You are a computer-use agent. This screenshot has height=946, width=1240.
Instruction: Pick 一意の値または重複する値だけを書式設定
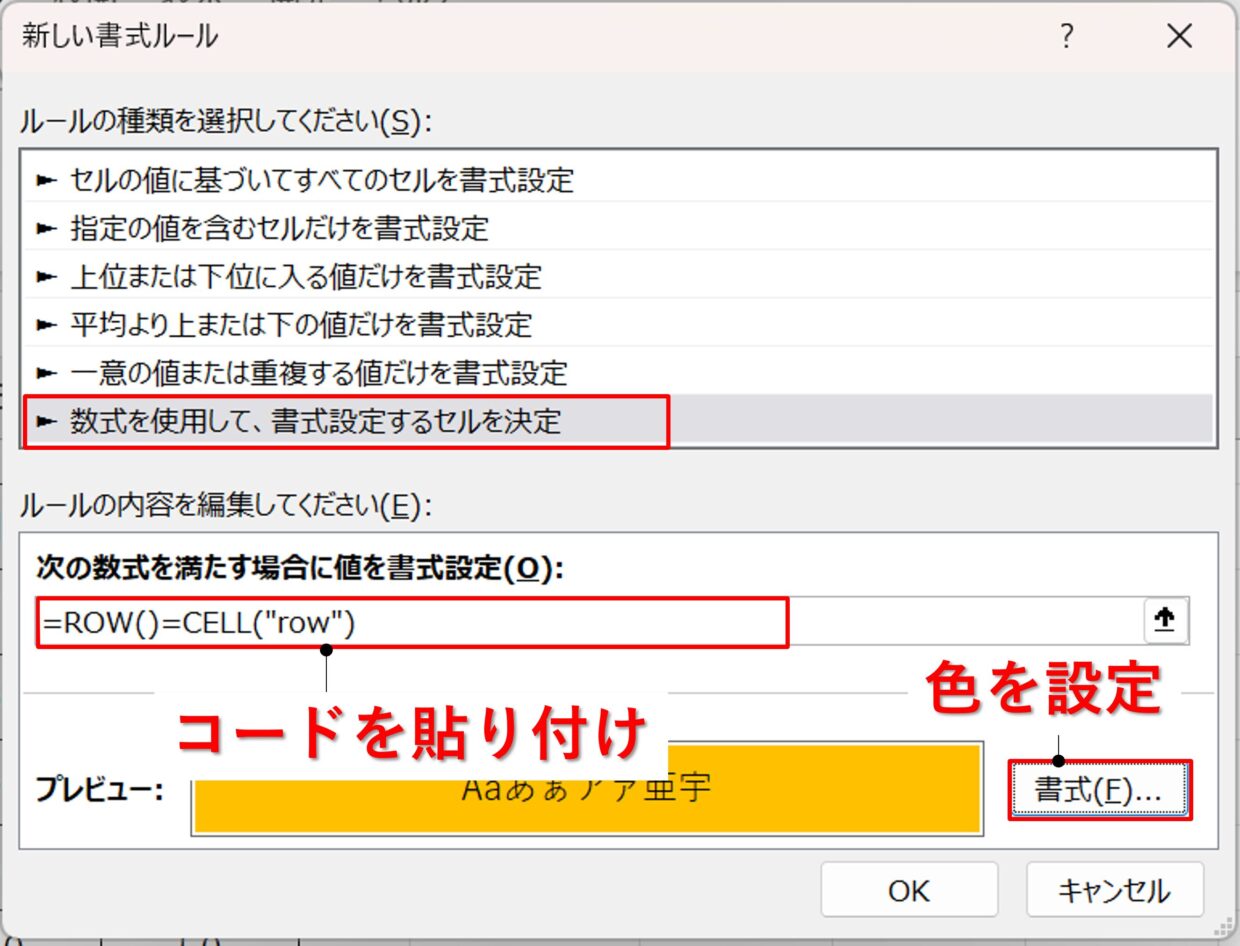coord(618,372)
